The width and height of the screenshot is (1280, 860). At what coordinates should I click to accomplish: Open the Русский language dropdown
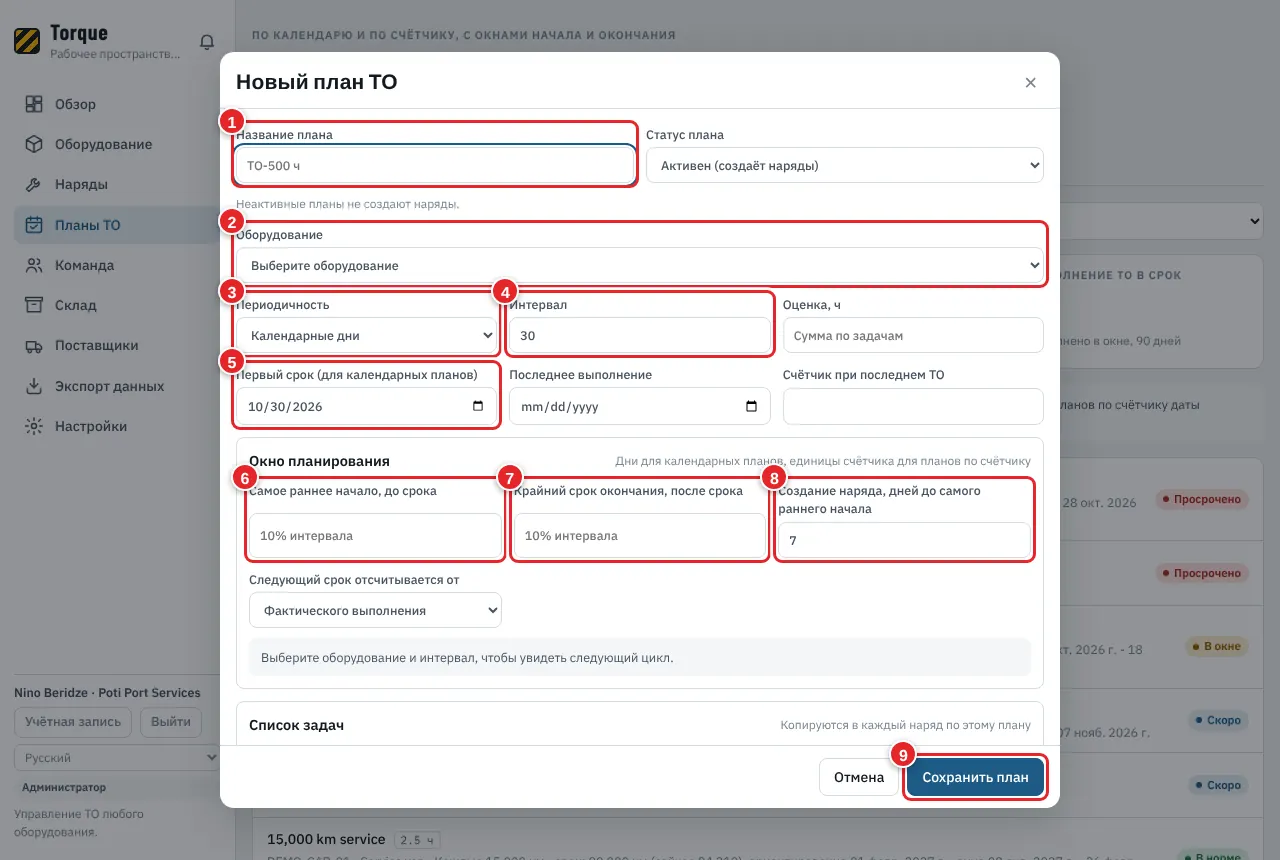pyautogui.click(x=117, y=758)
